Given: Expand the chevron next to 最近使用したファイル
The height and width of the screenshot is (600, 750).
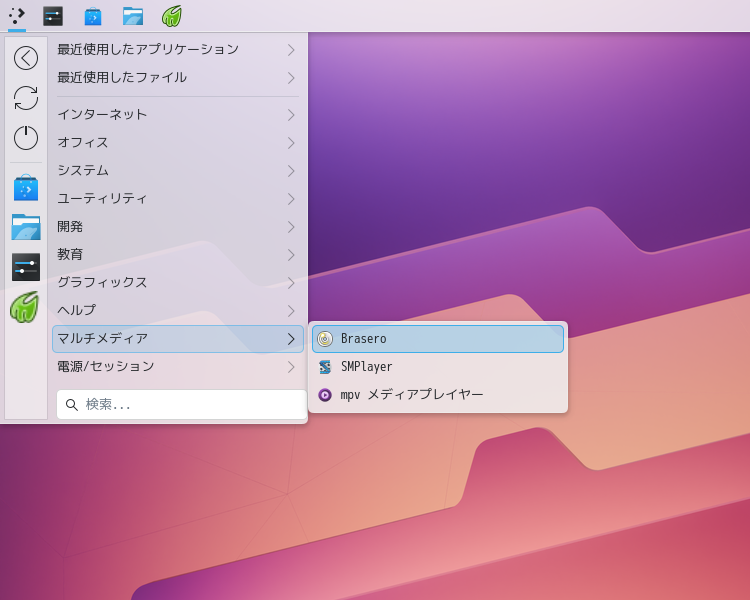Looking at the screenshot, I should point(291,78).
